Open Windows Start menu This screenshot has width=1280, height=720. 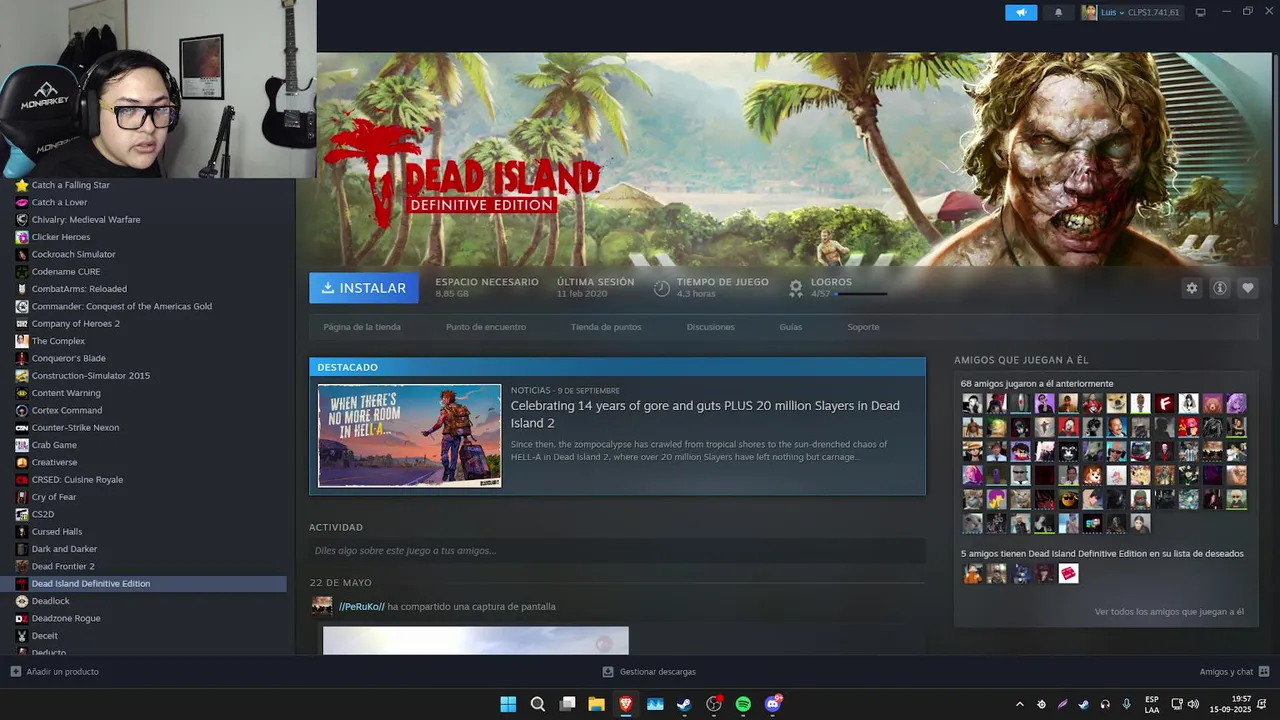click(508, 704)
